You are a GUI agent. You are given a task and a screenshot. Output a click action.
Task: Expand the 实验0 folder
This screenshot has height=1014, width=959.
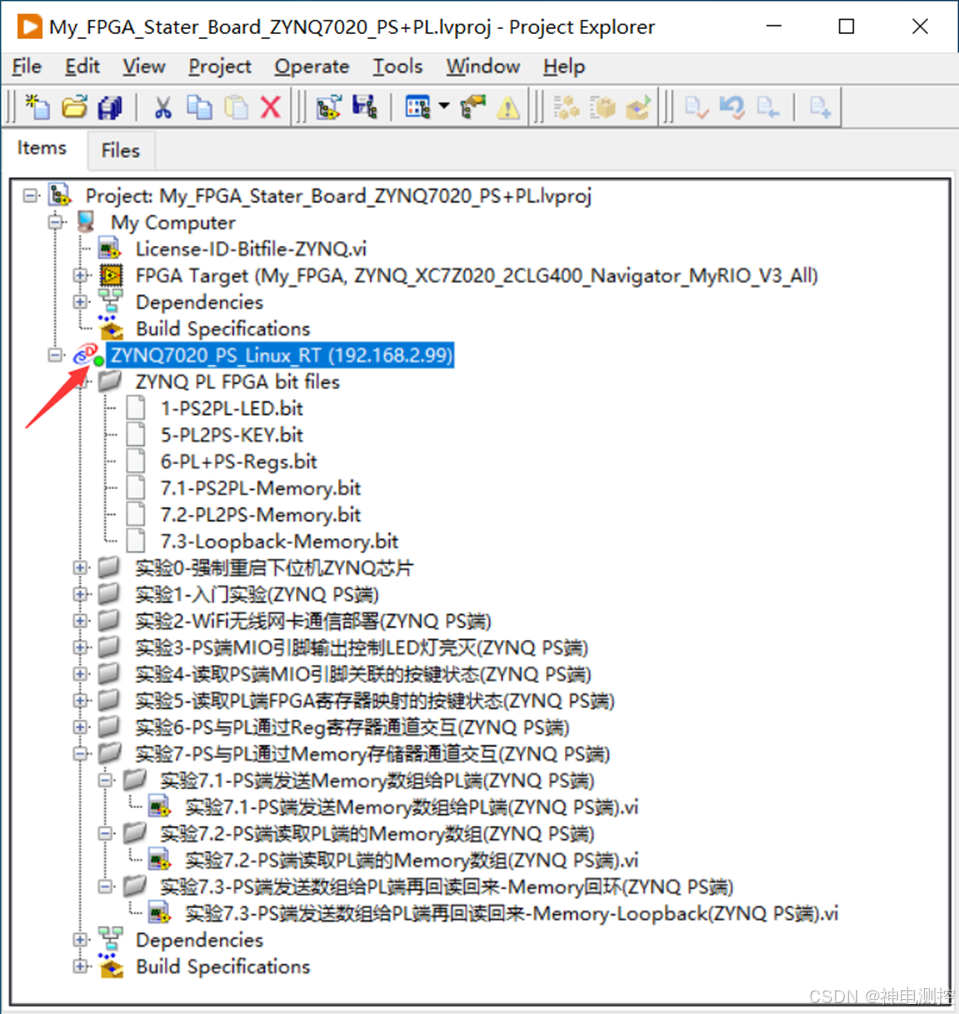coord(80,568)
